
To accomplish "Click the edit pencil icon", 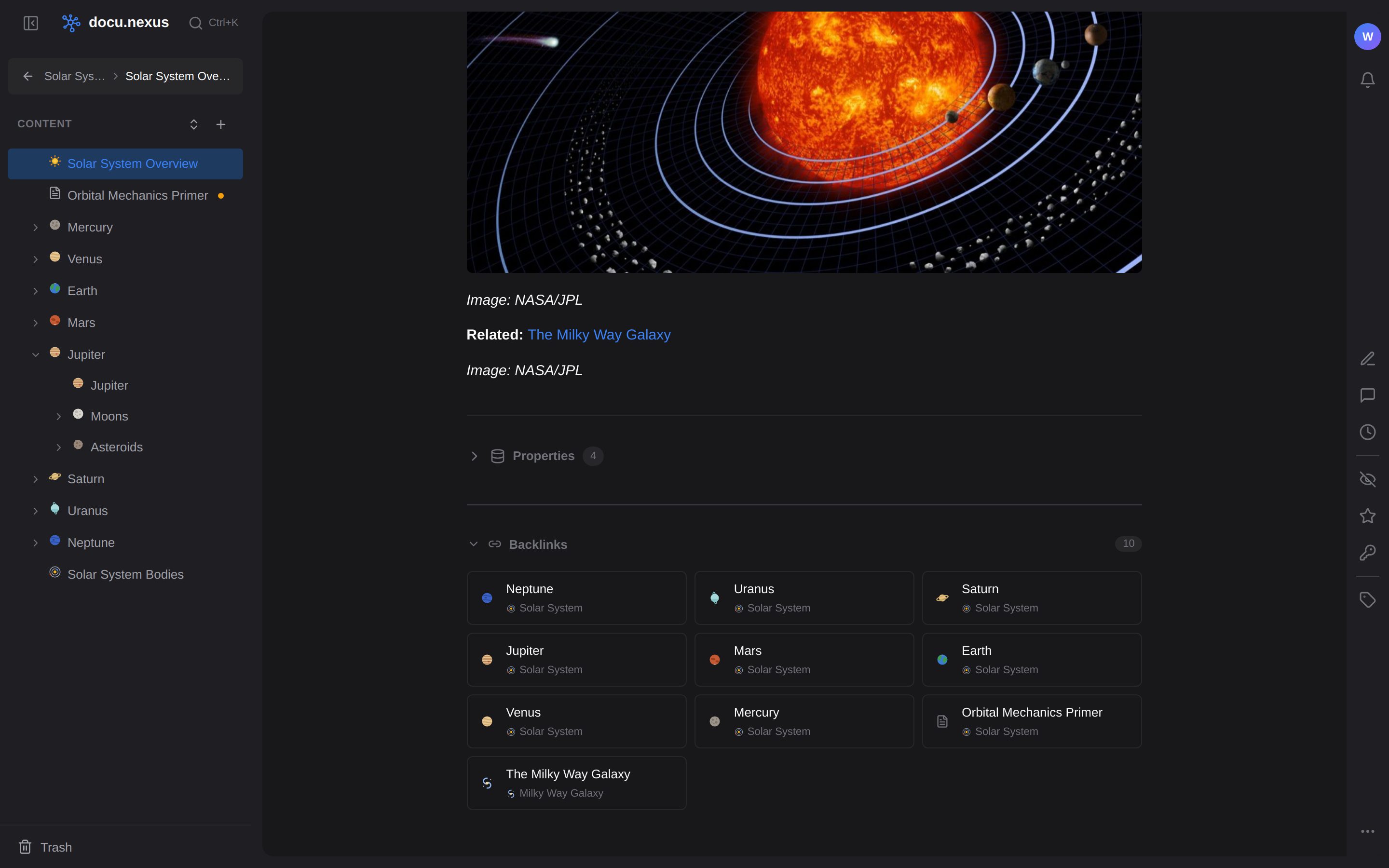I will click(1367, 359).
